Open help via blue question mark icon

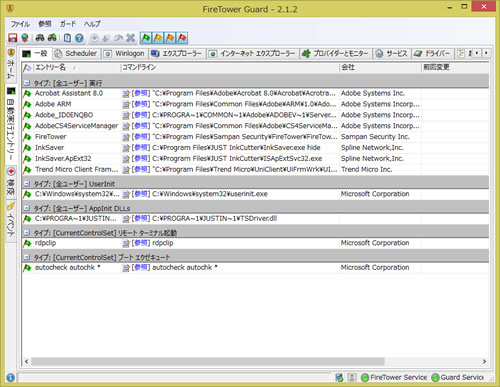pos(79,38)
